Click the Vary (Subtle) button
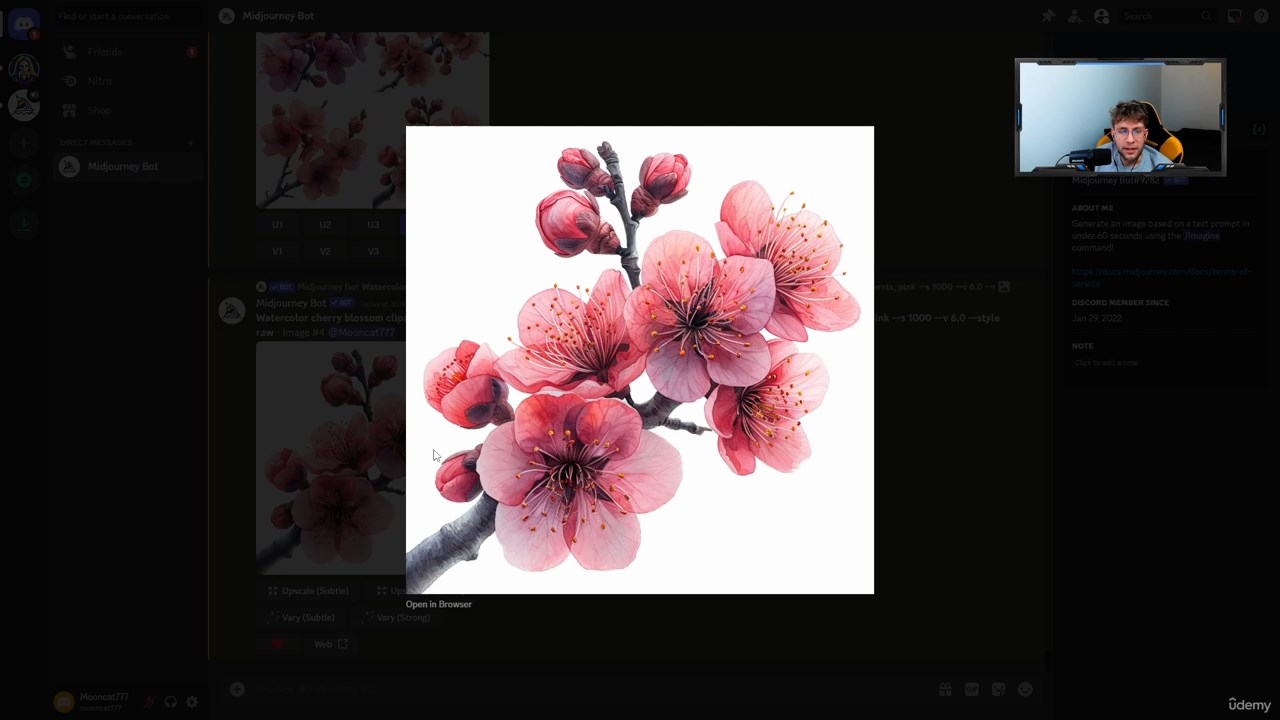1280x720 pixels. click(x=300, y=618)
